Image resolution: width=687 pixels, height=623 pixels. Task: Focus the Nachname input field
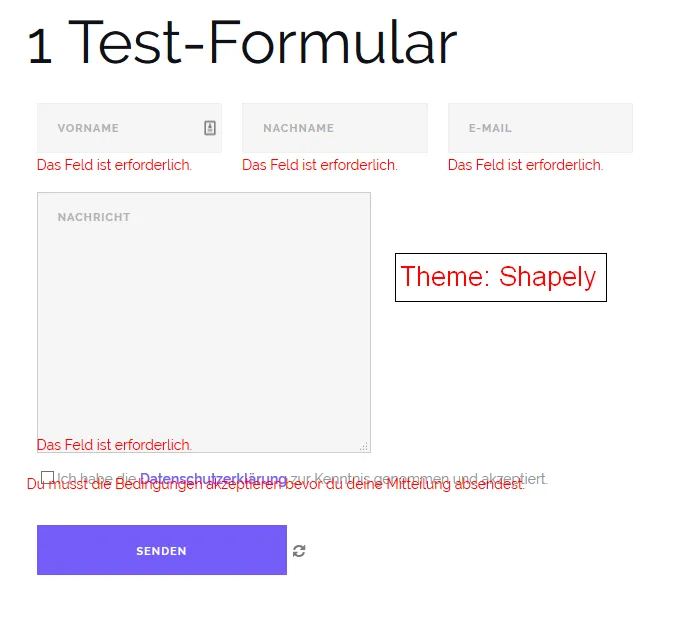pyautogui.click(x=335, y=128)
